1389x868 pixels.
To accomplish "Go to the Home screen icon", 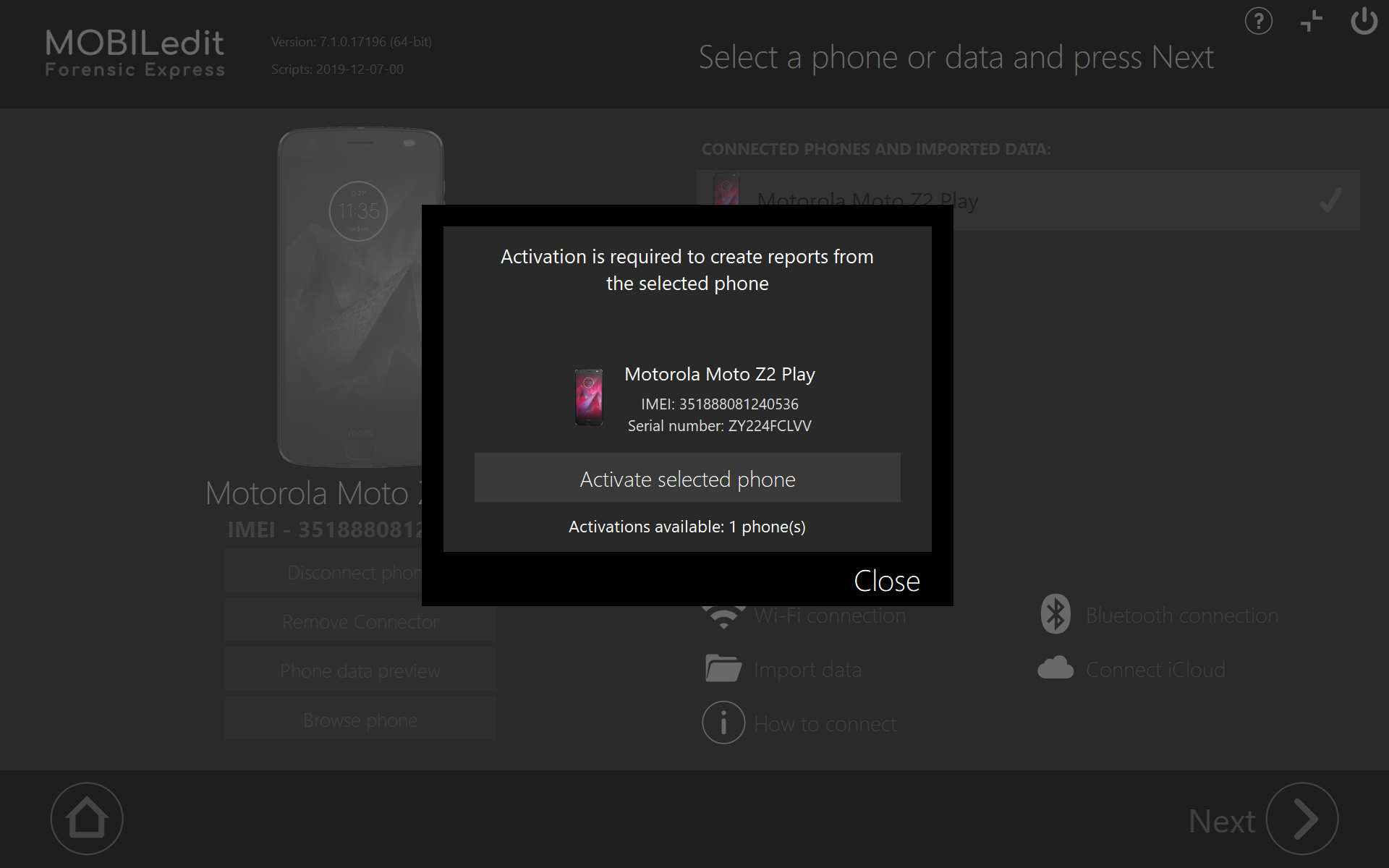I will [87, 818].
